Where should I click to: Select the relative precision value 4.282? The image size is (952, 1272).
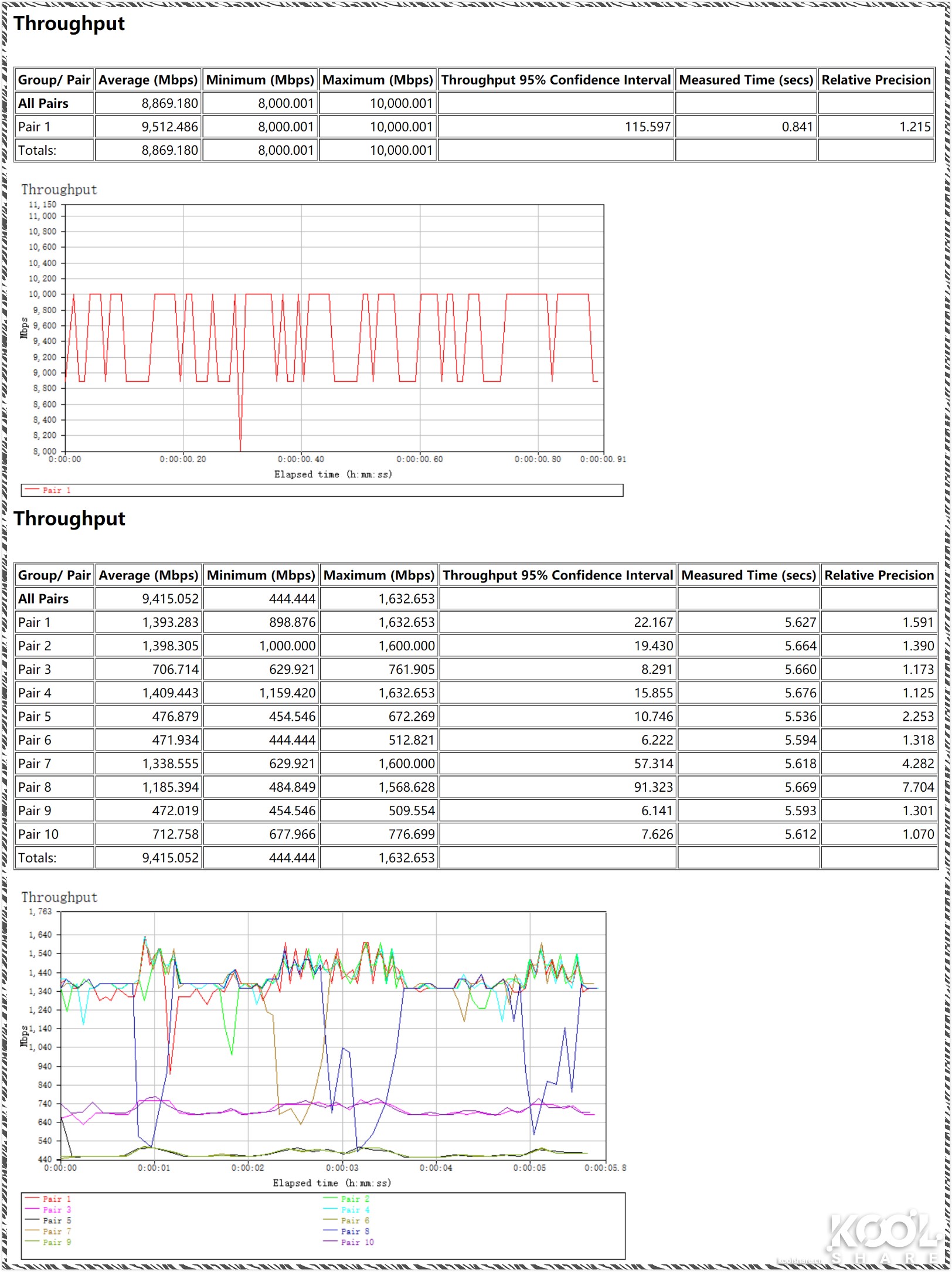tap(919, 764)
